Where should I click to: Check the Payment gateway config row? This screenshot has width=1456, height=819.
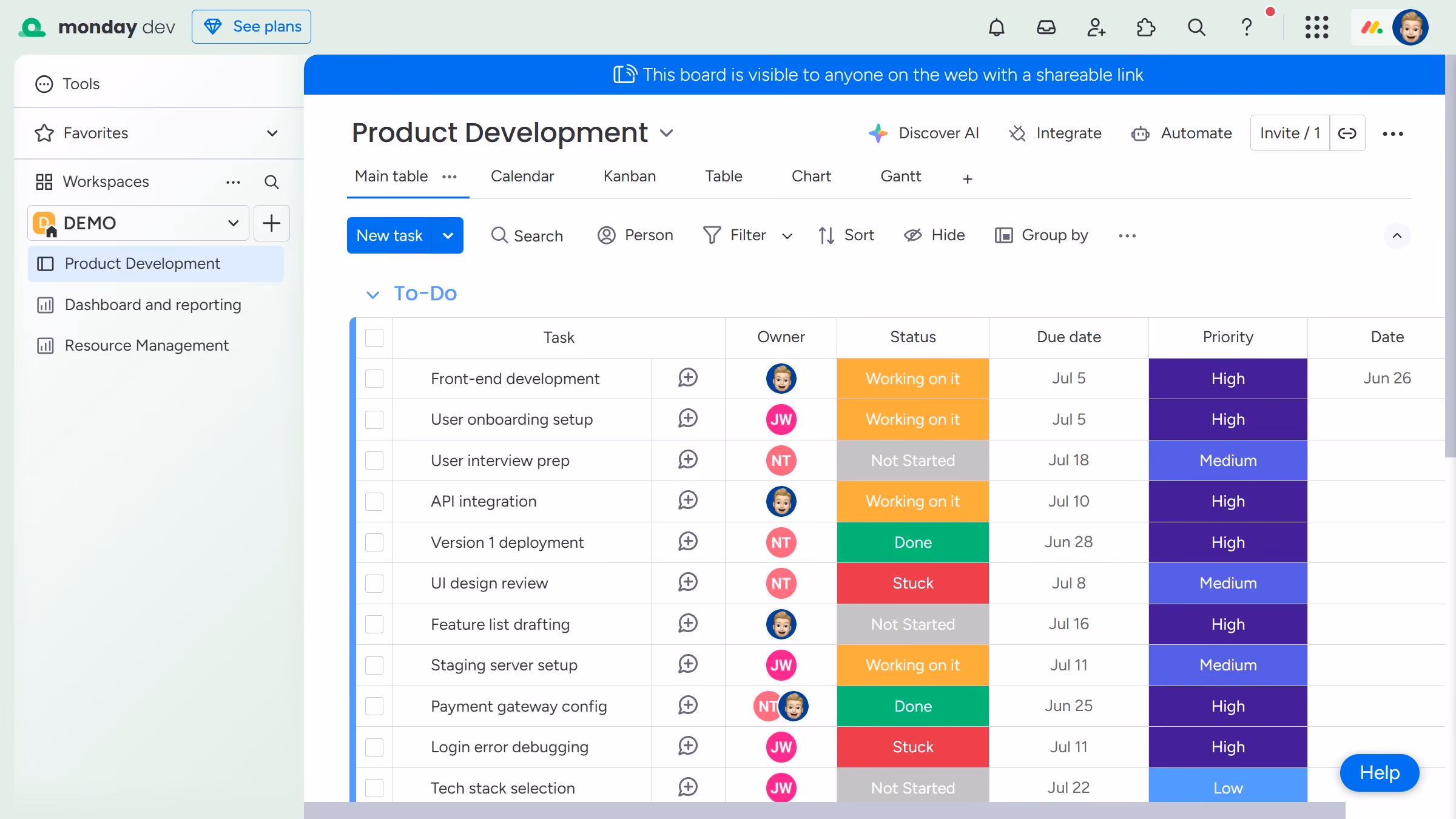pos(374,706)
